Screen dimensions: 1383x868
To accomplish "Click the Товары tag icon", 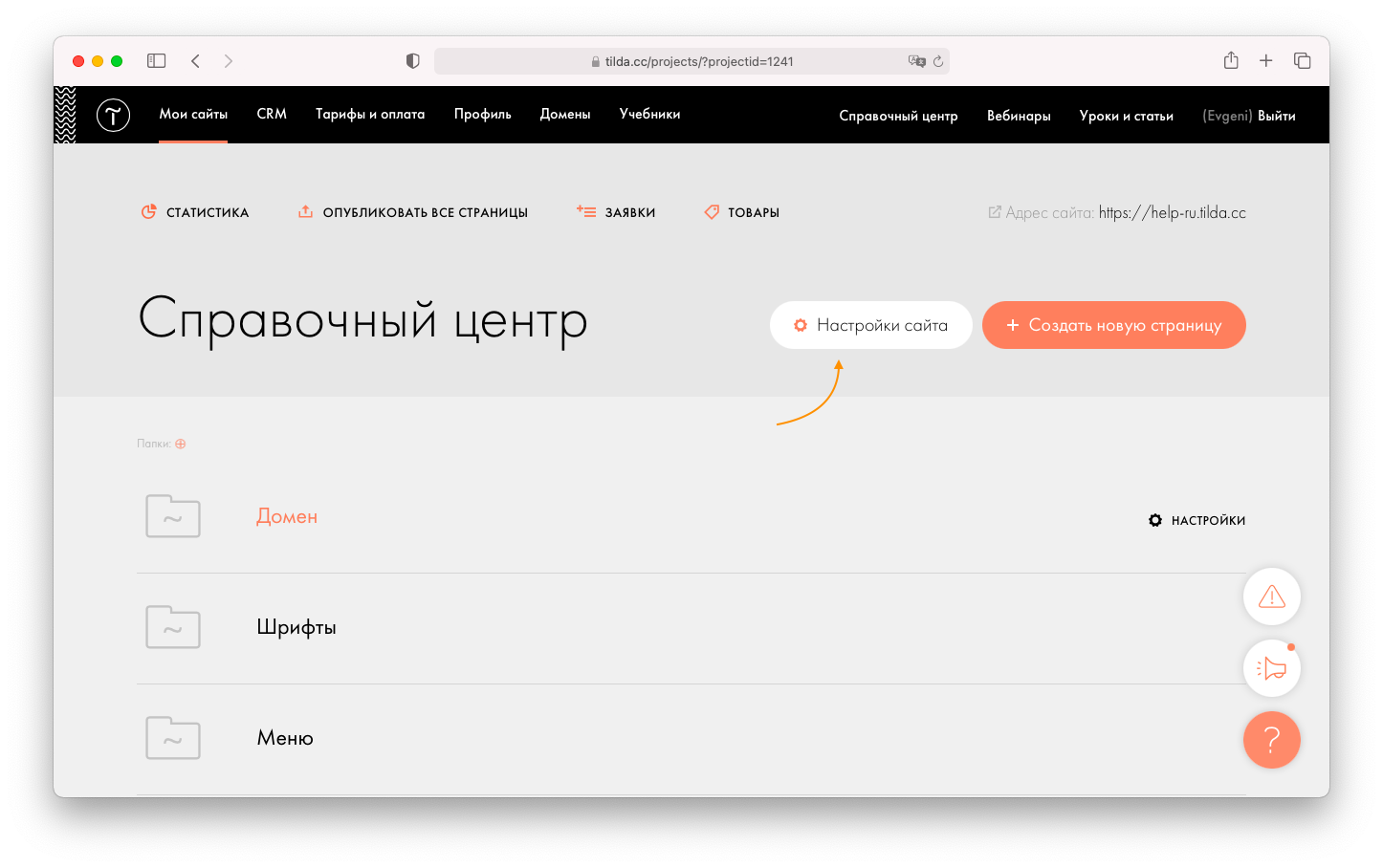I will pos(712,212).
